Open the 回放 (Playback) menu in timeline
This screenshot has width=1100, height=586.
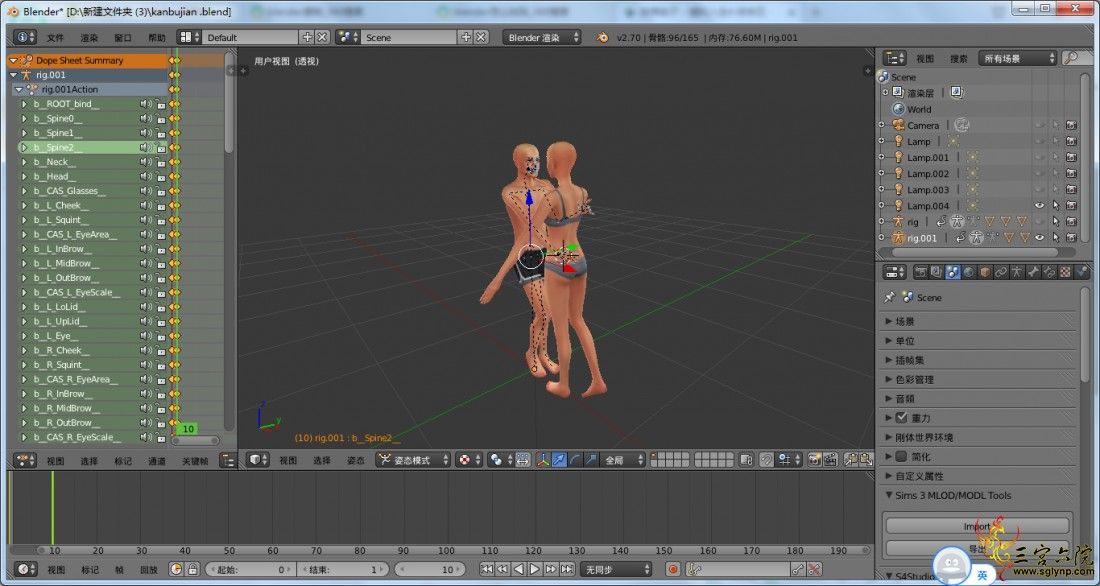click(149, 570)
